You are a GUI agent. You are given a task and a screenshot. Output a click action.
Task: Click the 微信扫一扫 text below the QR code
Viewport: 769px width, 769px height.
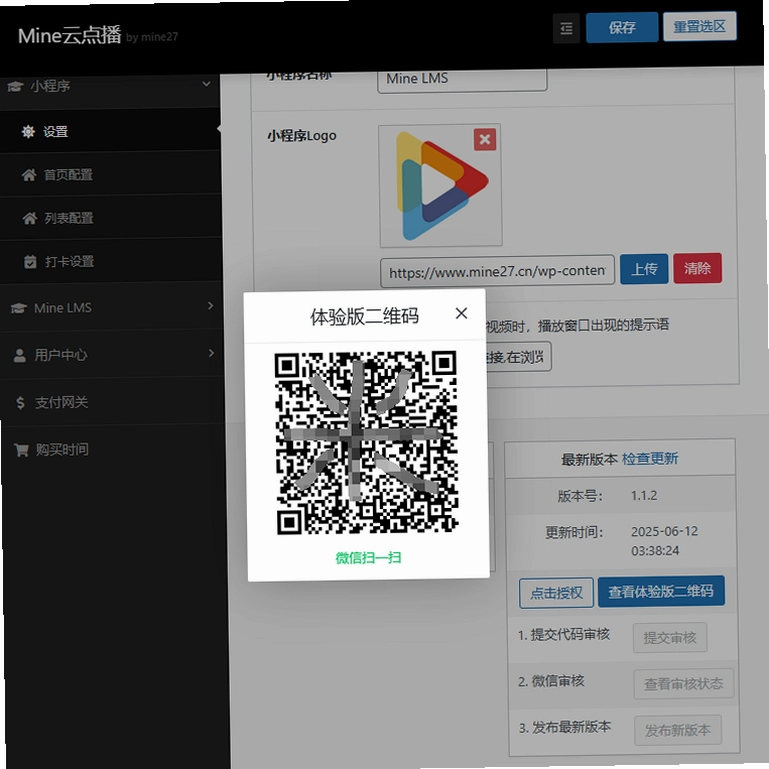(368, 558)
